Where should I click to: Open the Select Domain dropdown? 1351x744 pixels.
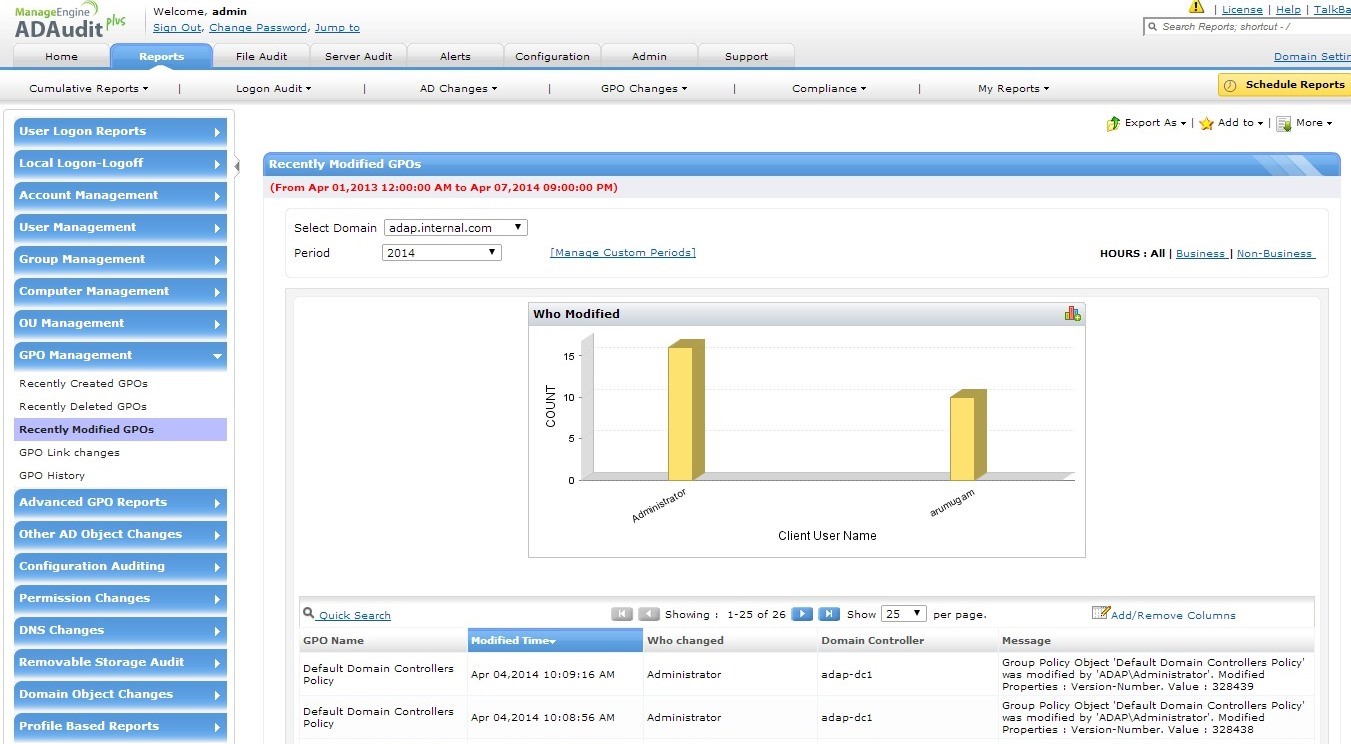[455, 228]
